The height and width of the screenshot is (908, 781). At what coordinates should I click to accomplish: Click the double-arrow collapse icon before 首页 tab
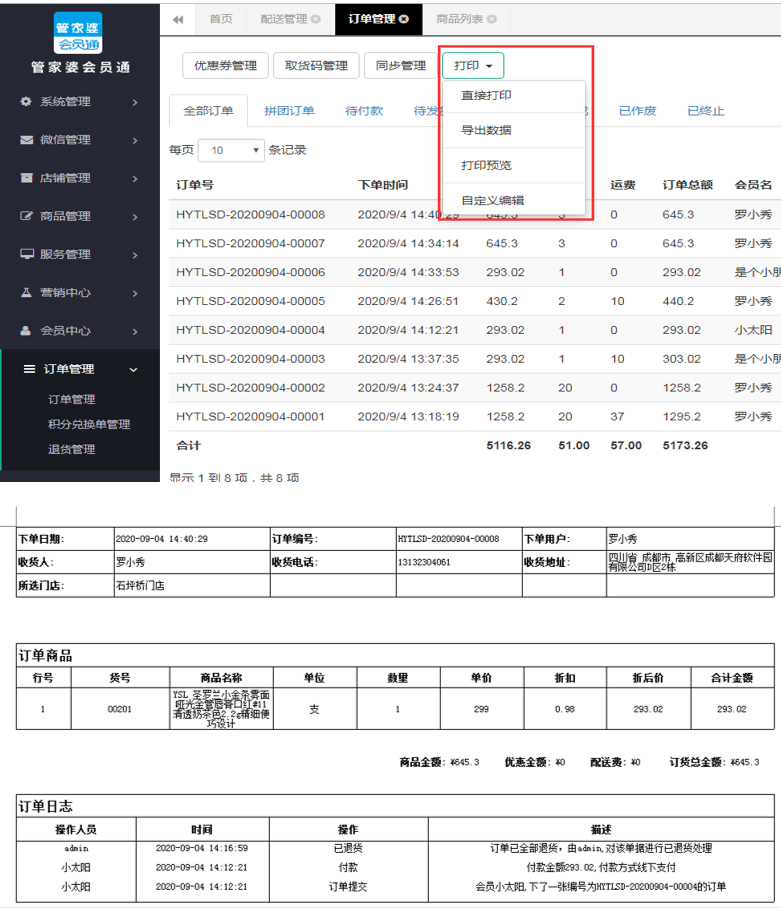[178, 20]
